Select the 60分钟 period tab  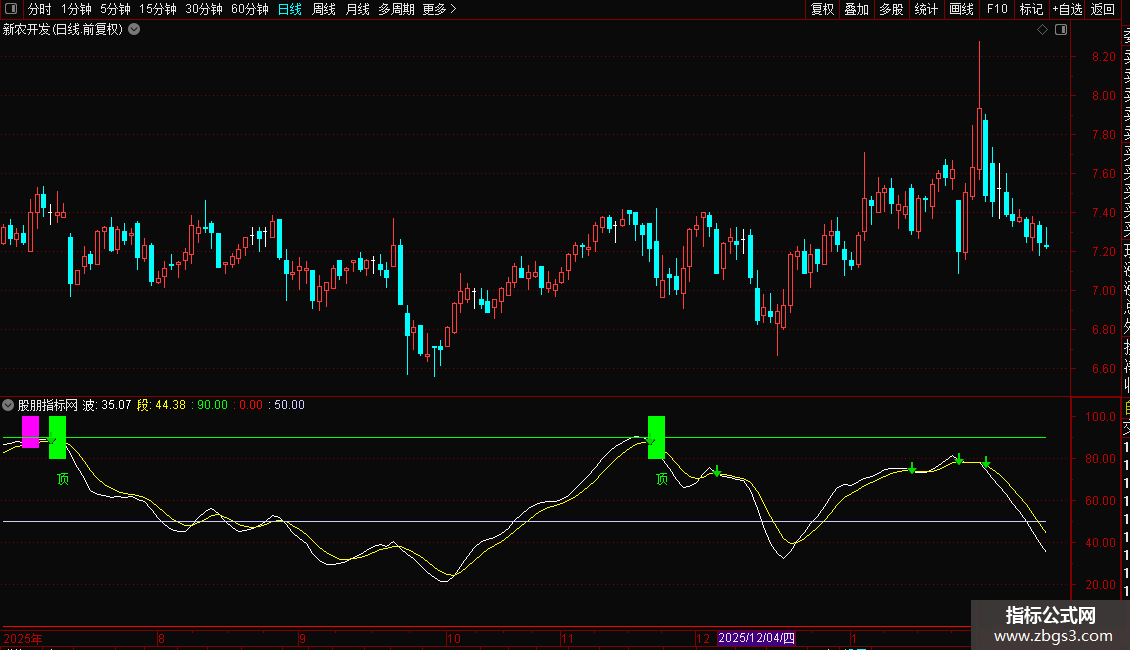point(250,9)
